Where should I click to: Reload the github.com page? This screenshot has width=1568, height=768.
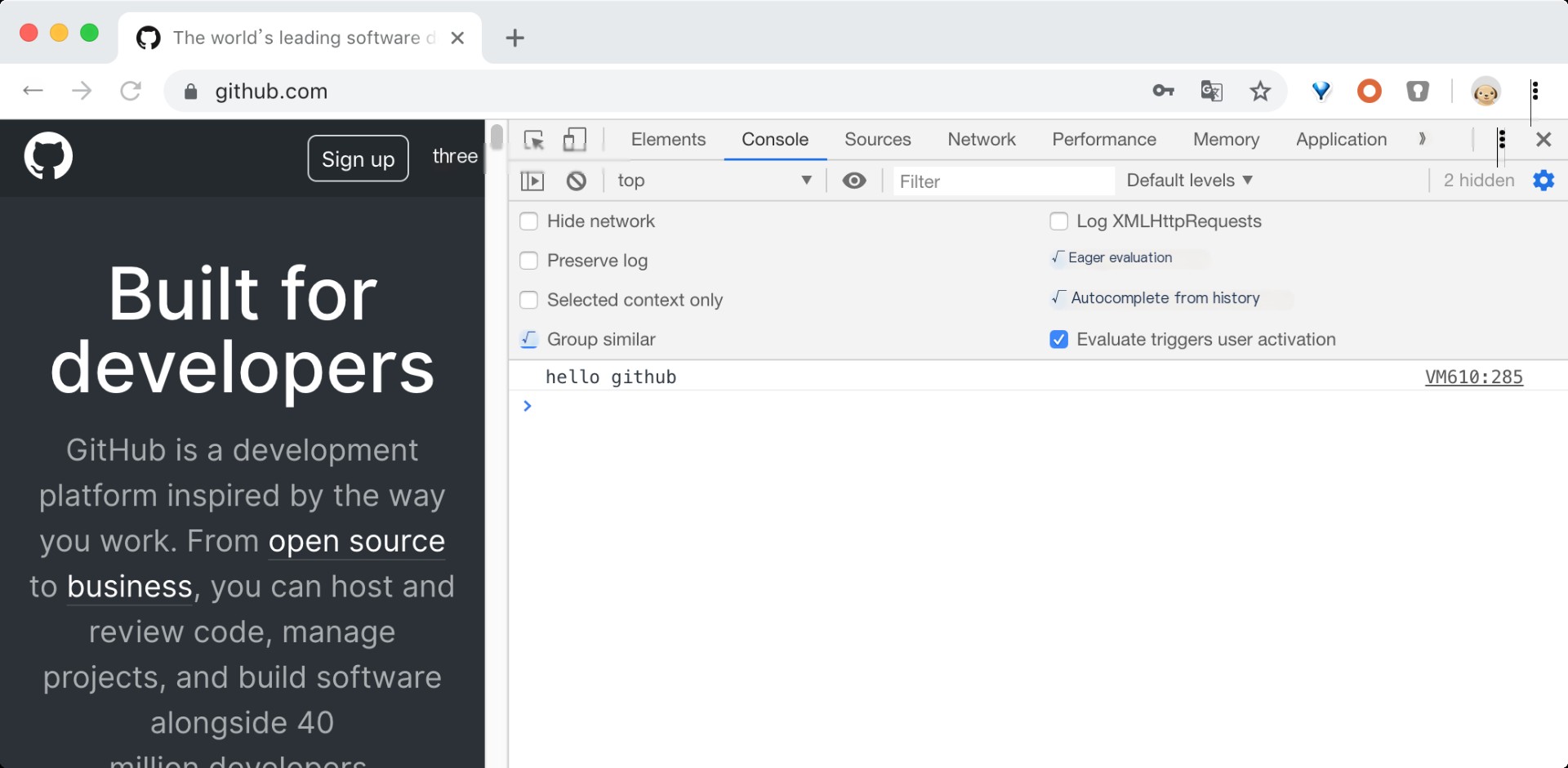coord(131,91)
